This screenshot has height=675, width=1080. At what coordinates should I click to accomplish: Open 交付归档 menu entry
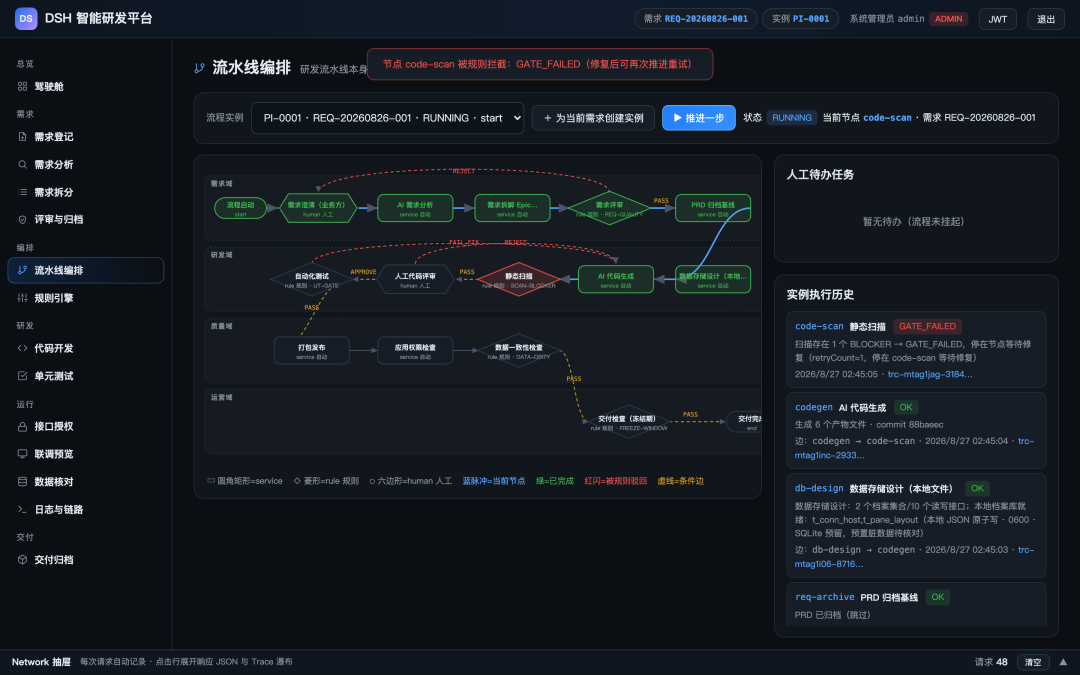[x=86, y=560]
